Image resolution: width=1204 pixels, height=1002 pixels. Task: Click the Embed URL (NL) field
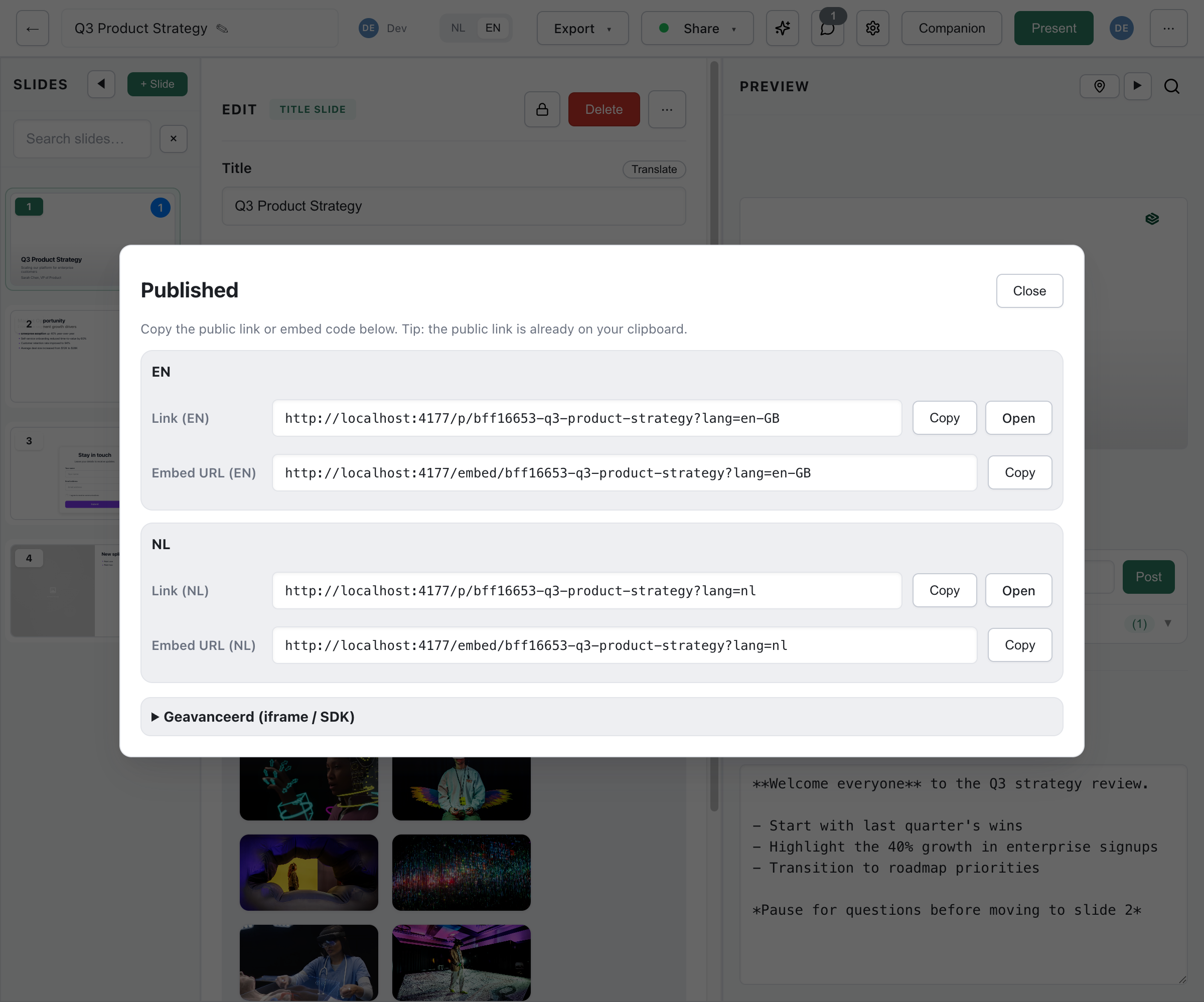[x=625, y=645]
